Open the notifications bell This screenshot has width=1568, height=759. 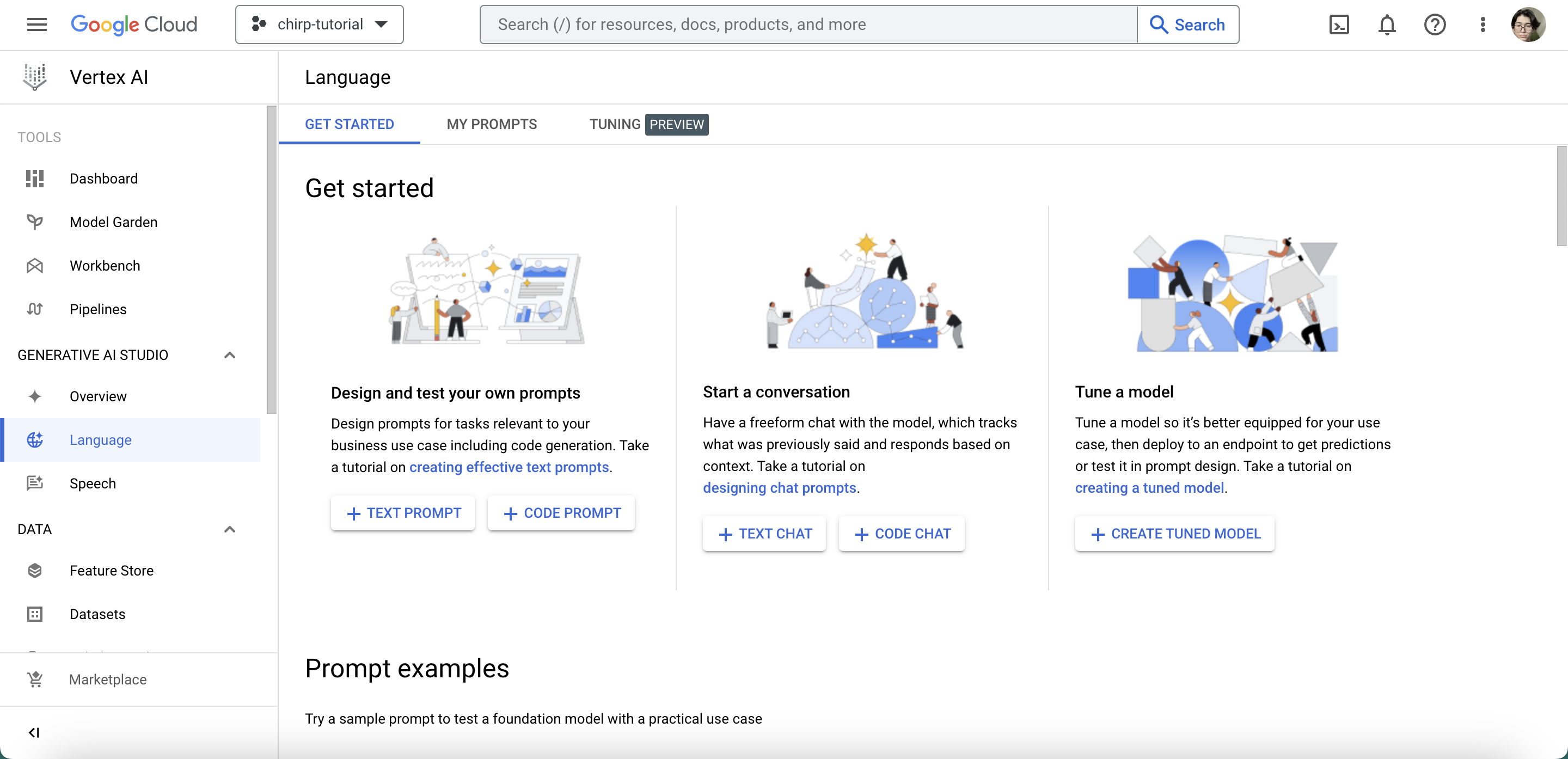tap(1387, 25)
